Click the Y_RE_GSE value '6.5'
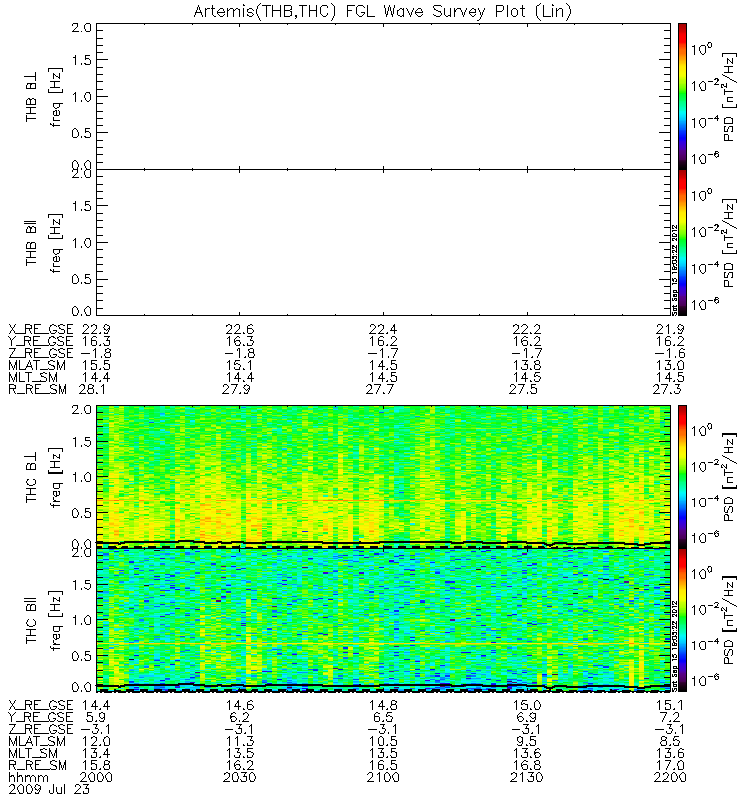Viewport: 750px width, 800px height. (383, 717)
